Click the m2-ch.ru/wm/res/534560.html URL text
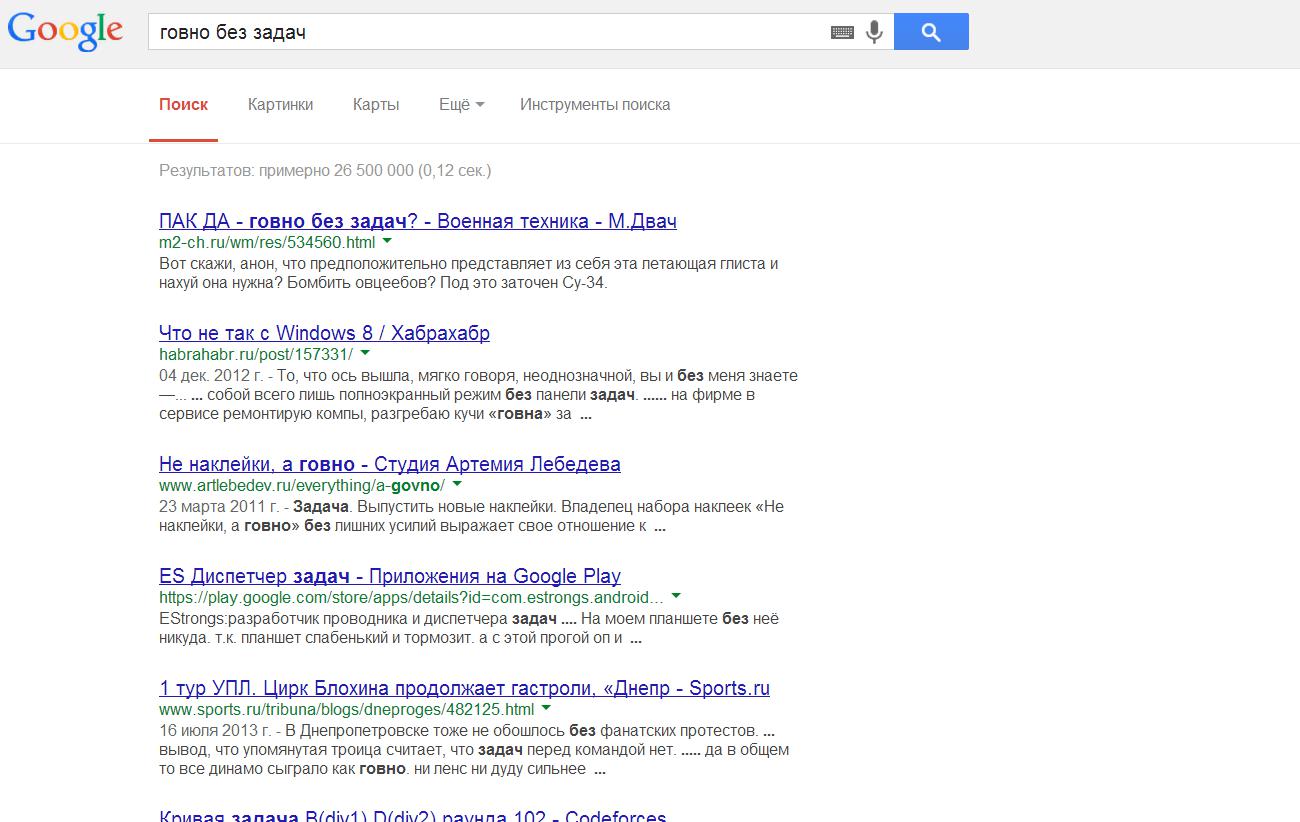The image size is (1300, 822). (x=267, y=242)
